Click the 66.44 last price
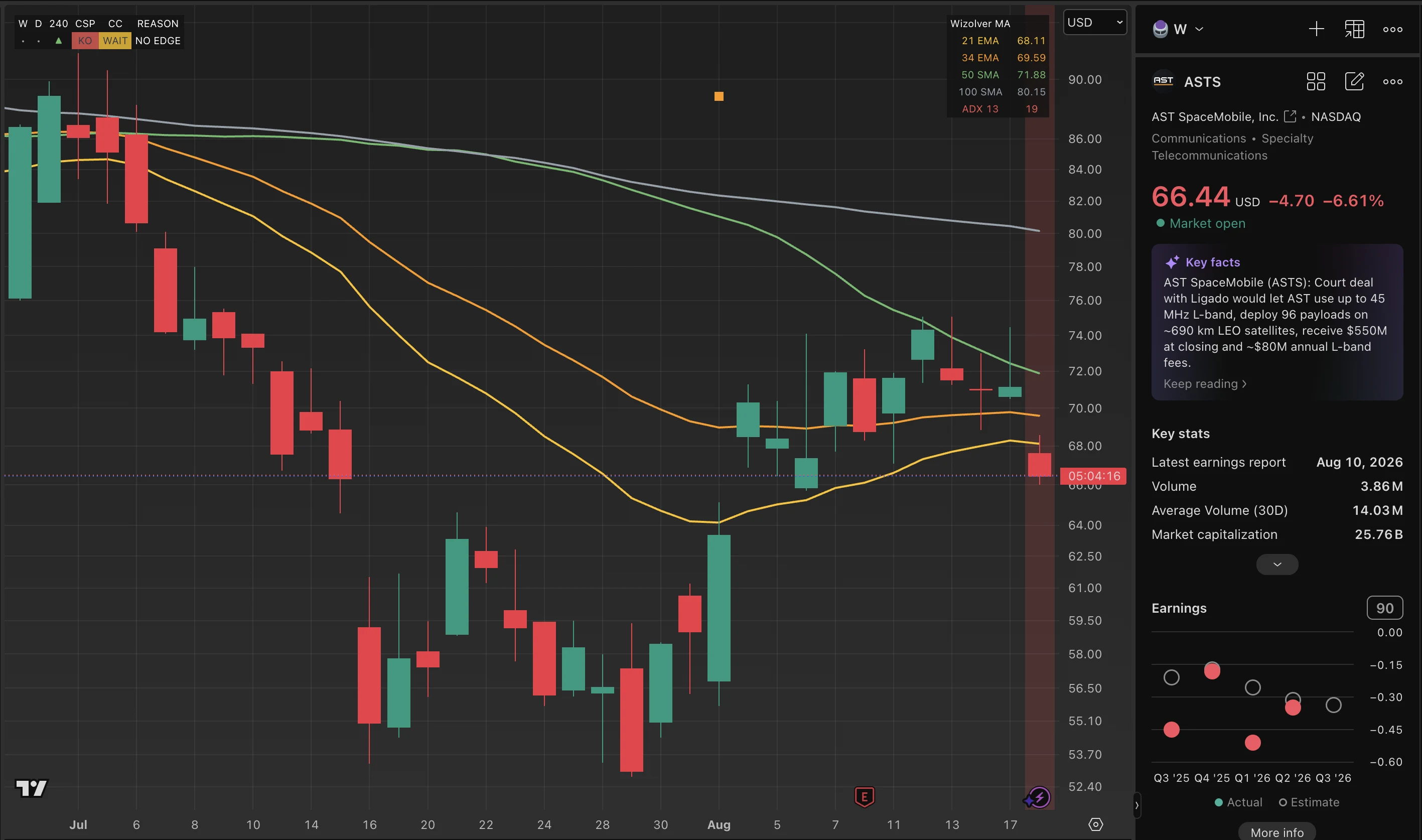This screenshot has width=1422, height=840. coord(1190,197)
